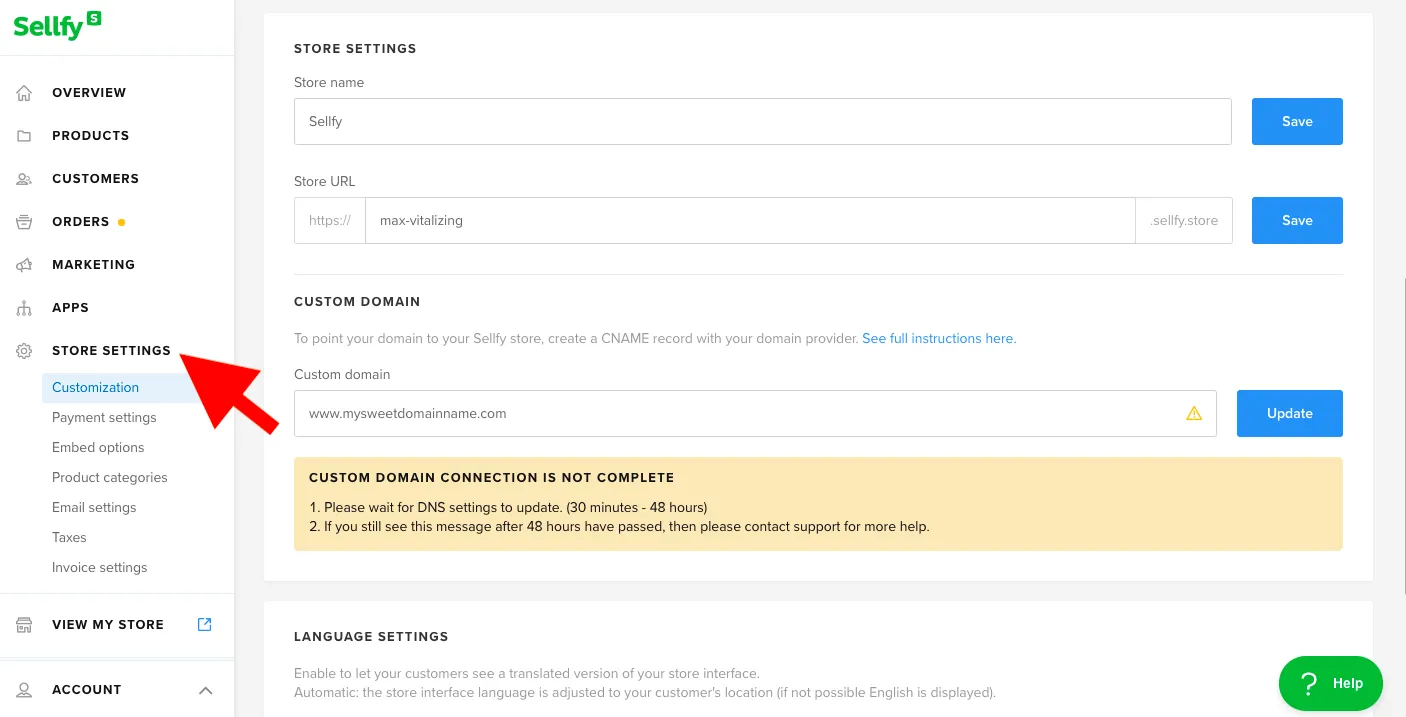Click the Products folder icon
The image size is (1406, 717).
(25, 136)
